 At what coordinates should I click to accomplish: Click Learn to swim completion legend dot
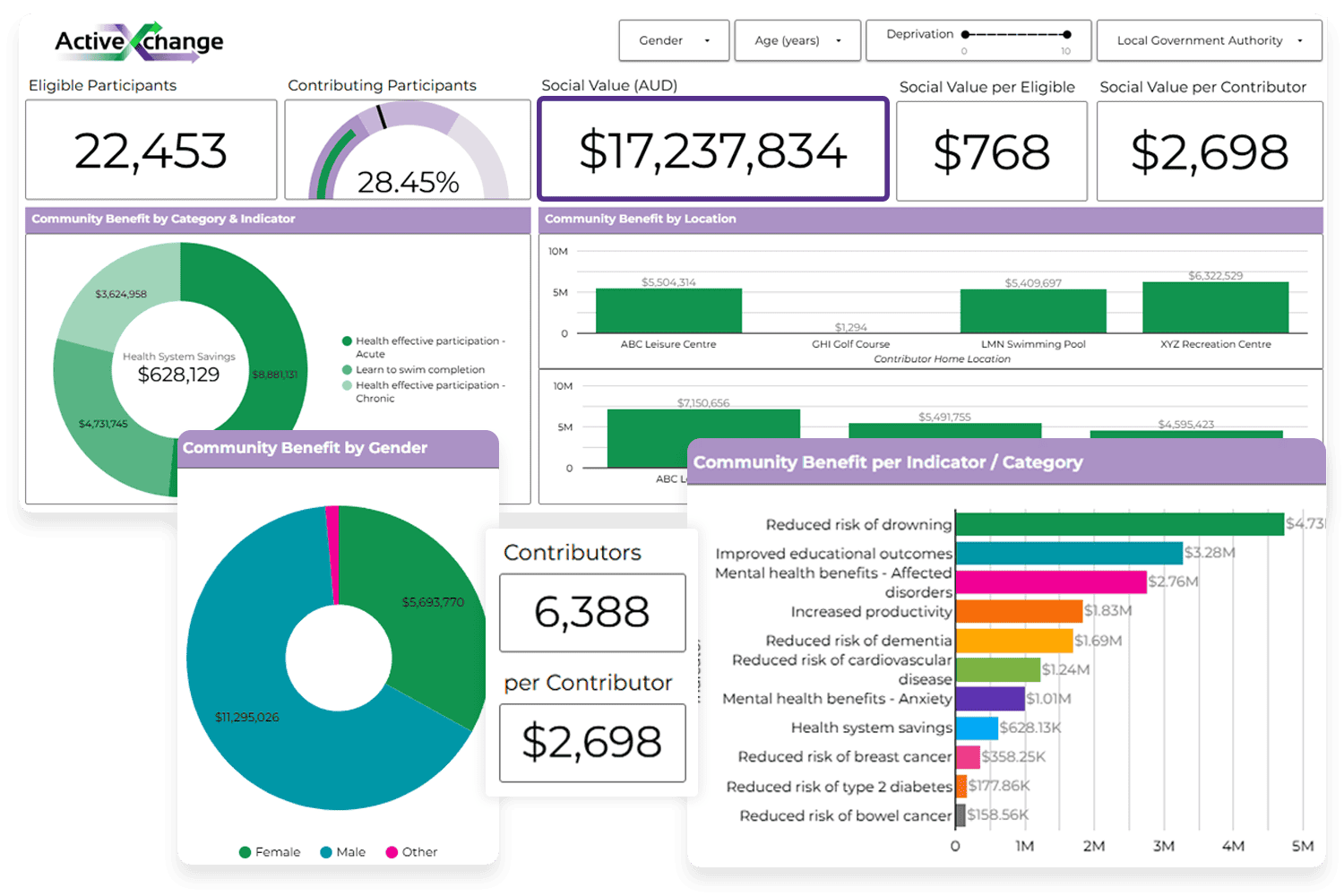point(347,370)
